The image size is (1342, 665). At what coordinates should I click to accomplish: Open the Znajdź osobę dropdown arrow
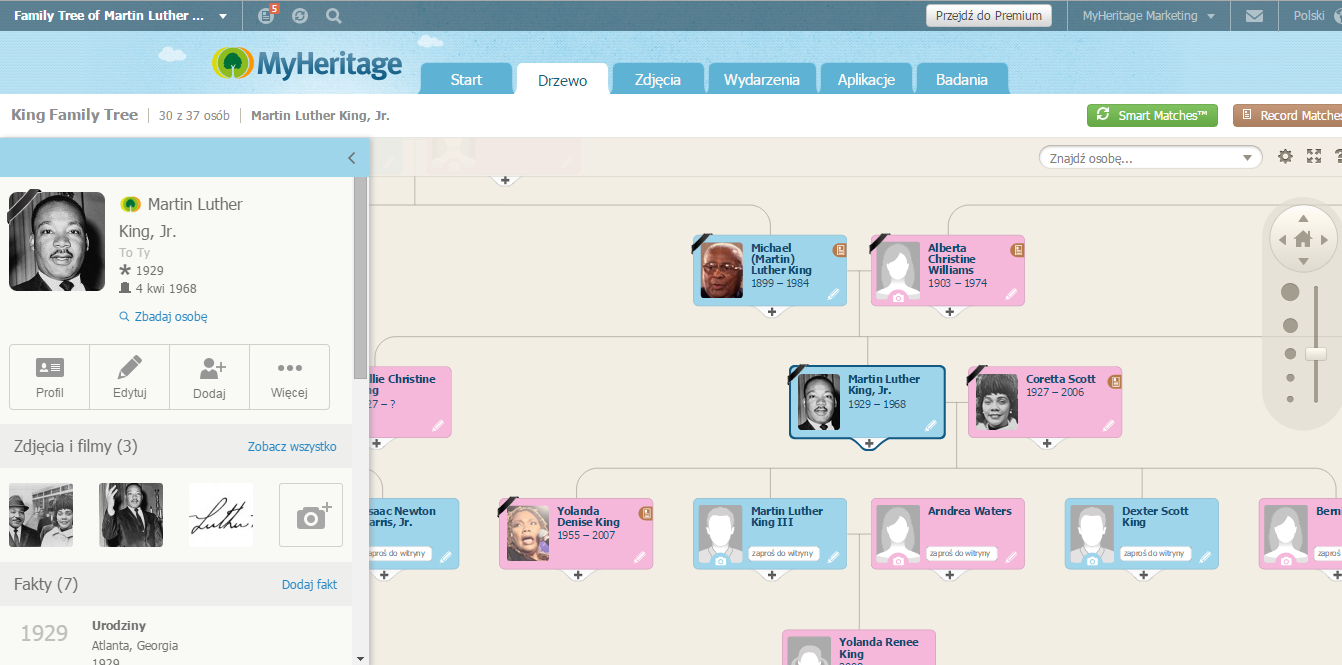coord(1247,158)
